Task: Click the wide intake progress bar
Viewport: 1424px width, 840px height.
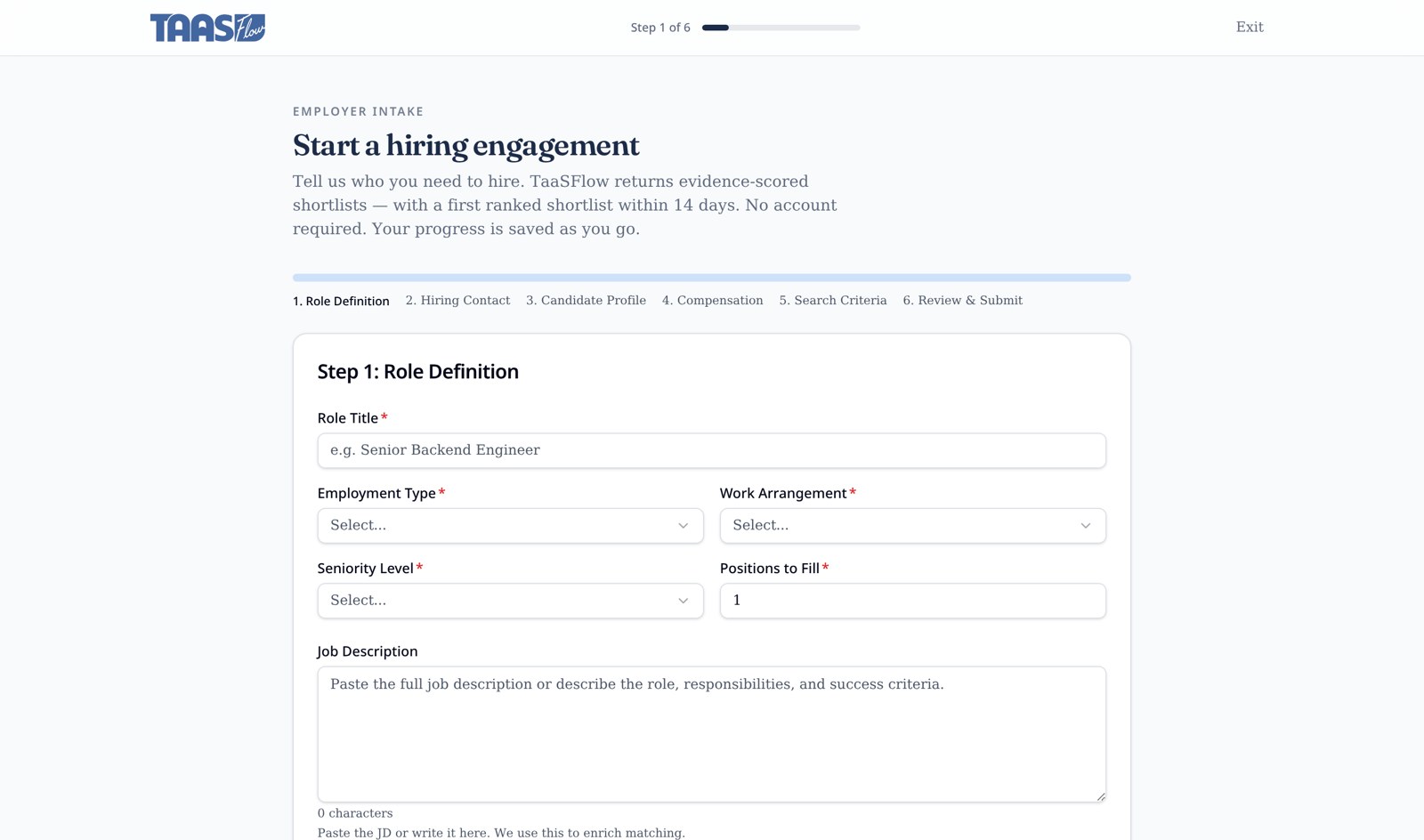Action: pos(711,278)
